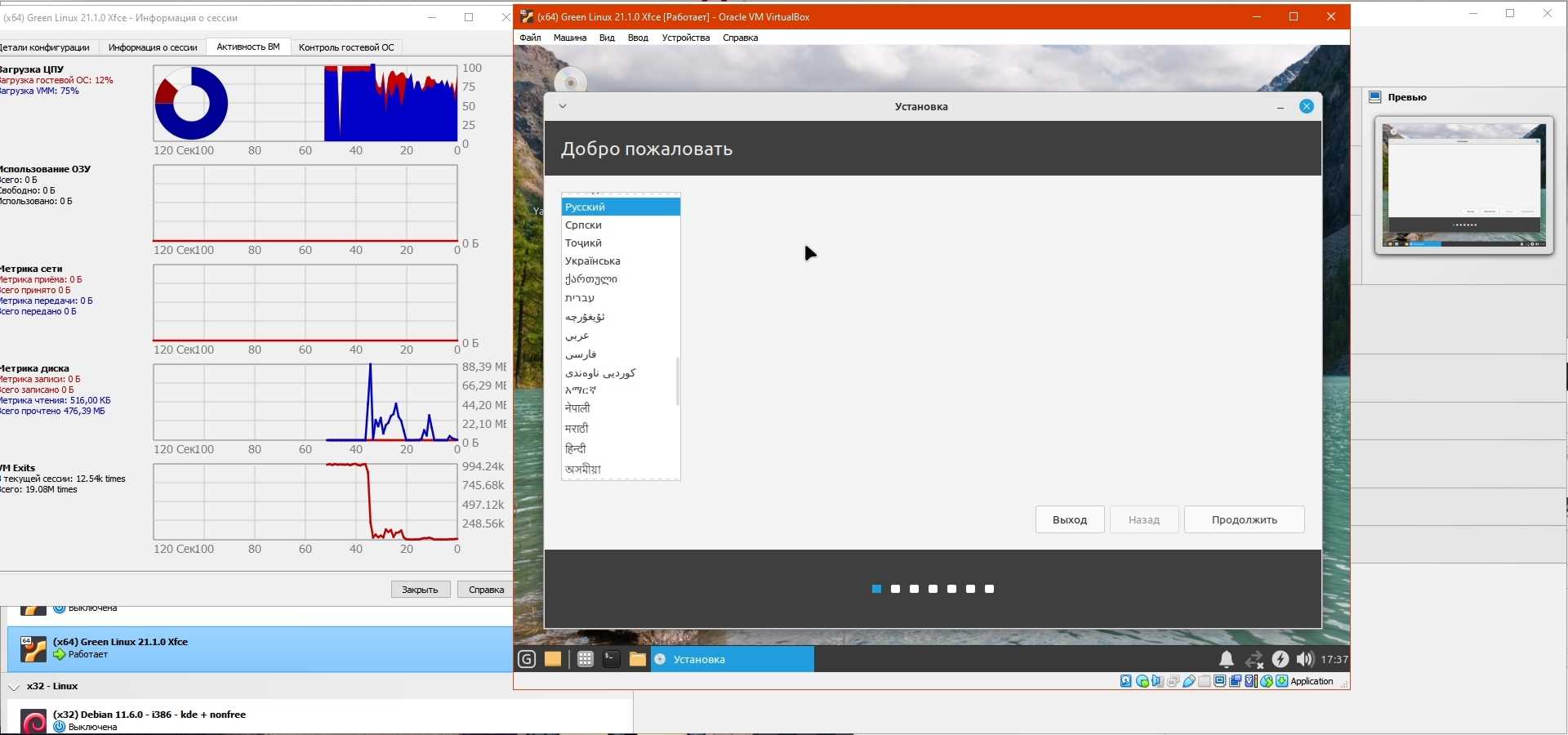Switch to the Детали конфигурации tab
Viewport: 1568px width, 735px height.
pyautogui.click(x=47, y=47)
